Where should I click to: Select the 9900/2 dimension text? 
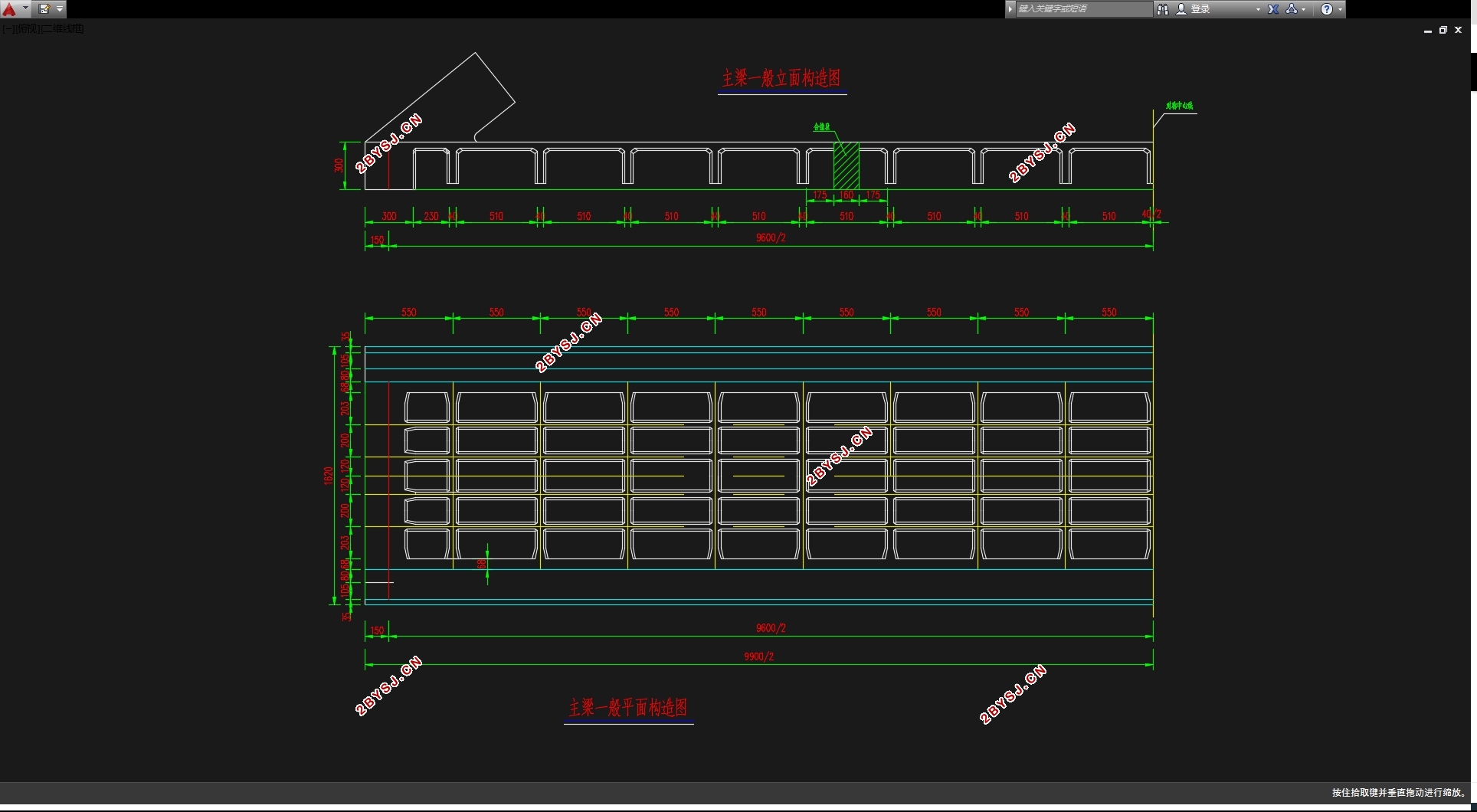pos(759,656)
